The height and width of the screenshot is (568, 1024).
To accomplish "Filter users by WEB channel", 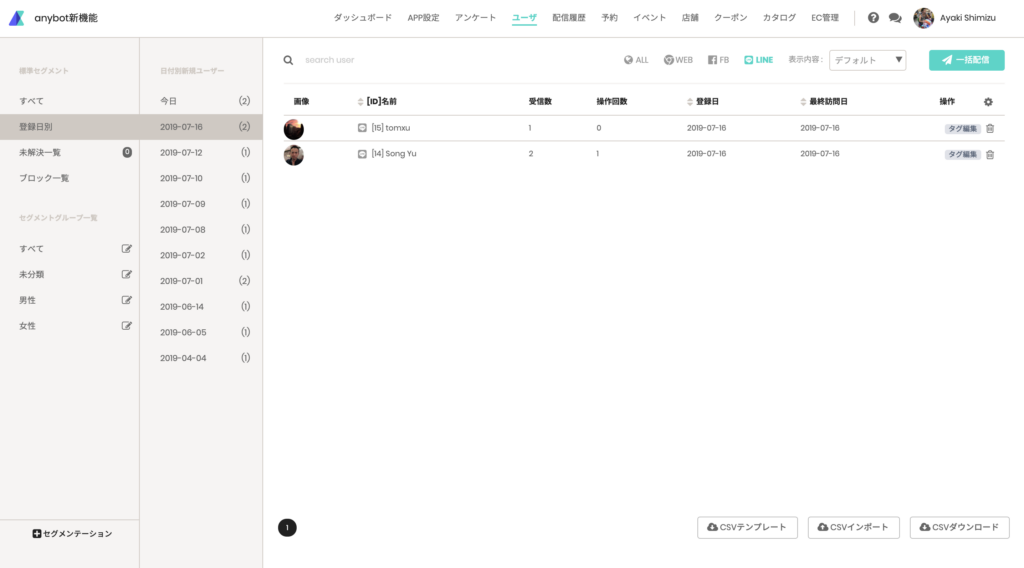I will pos(678,60).
